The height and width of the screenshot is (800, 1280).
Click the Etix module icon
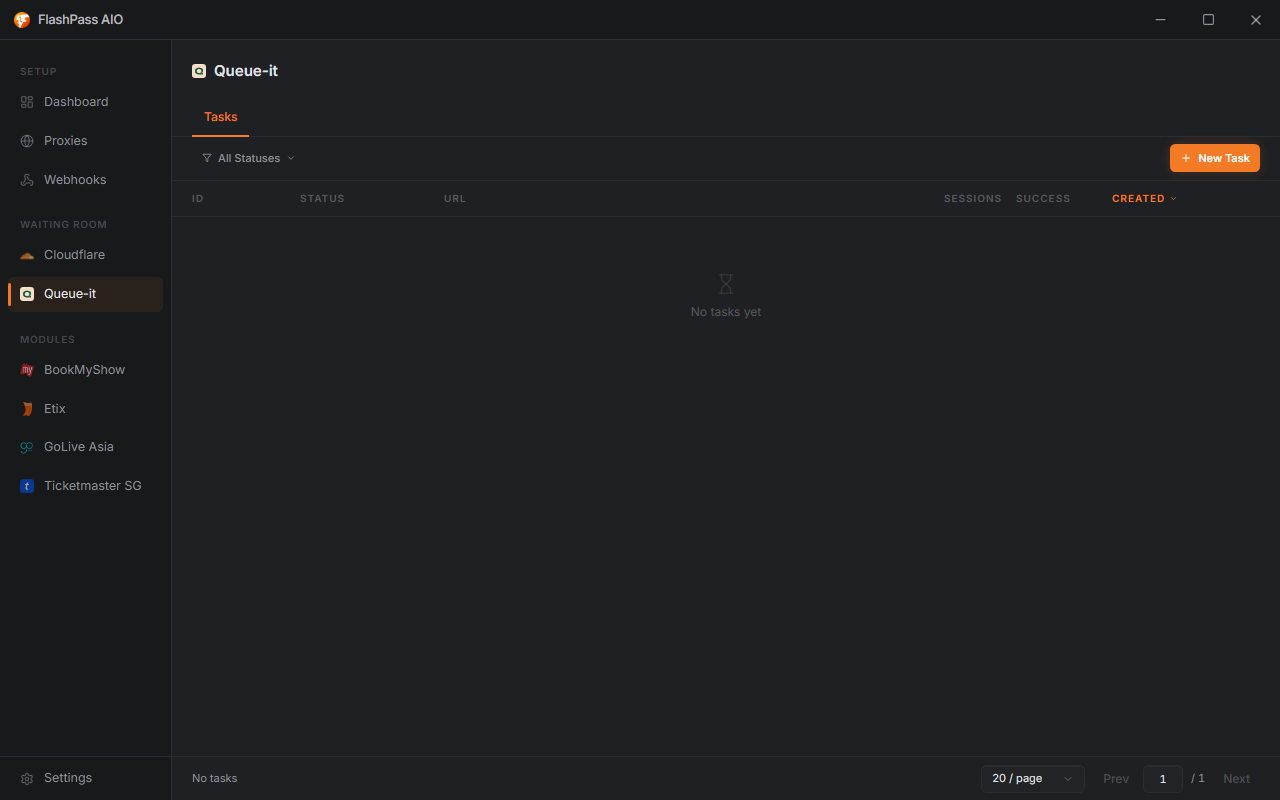click(27, 409)
